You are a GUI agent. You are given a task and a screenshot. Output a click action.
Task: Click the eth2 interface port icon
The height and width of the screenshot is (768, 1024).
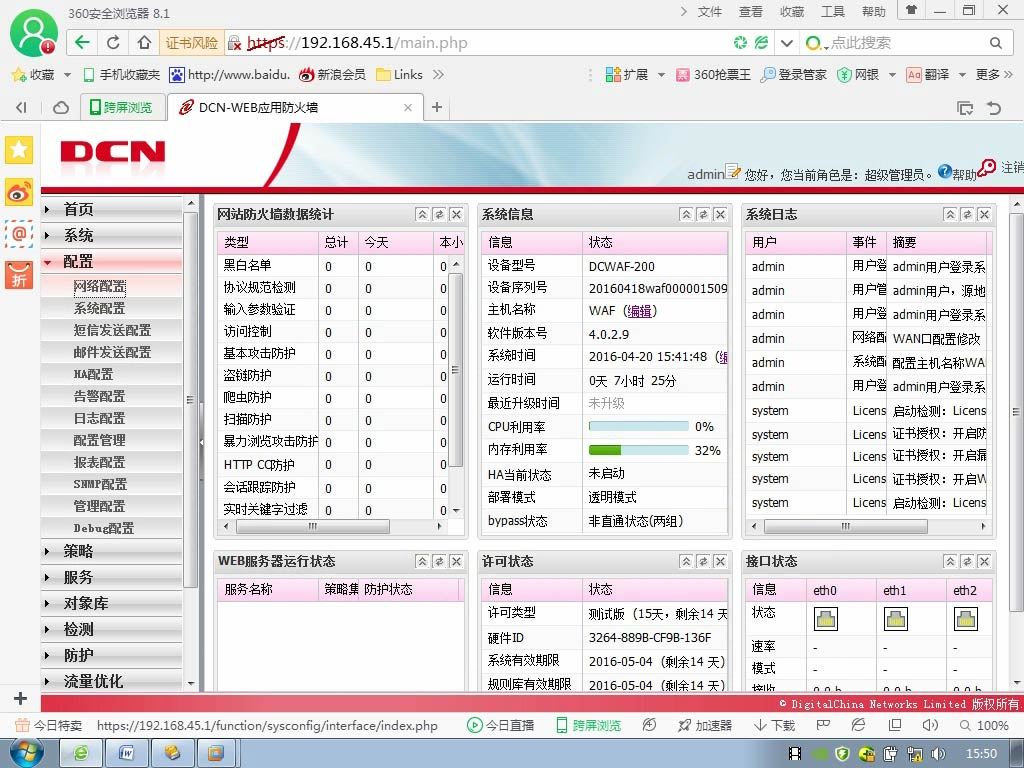pyautogui.click(x=965, y=618)
